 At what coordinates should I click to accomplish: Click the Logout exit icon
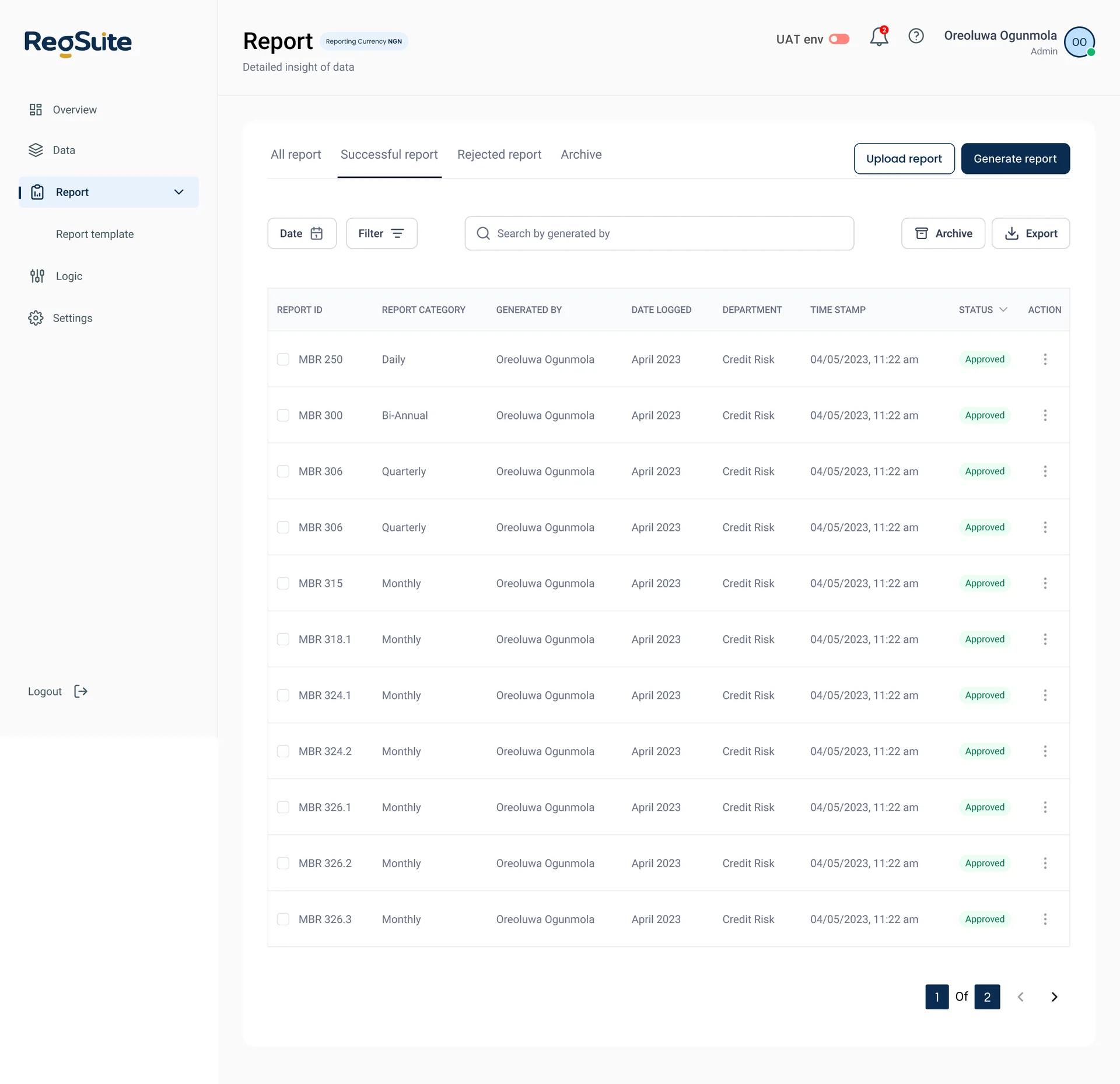click(x=80, y=691)
